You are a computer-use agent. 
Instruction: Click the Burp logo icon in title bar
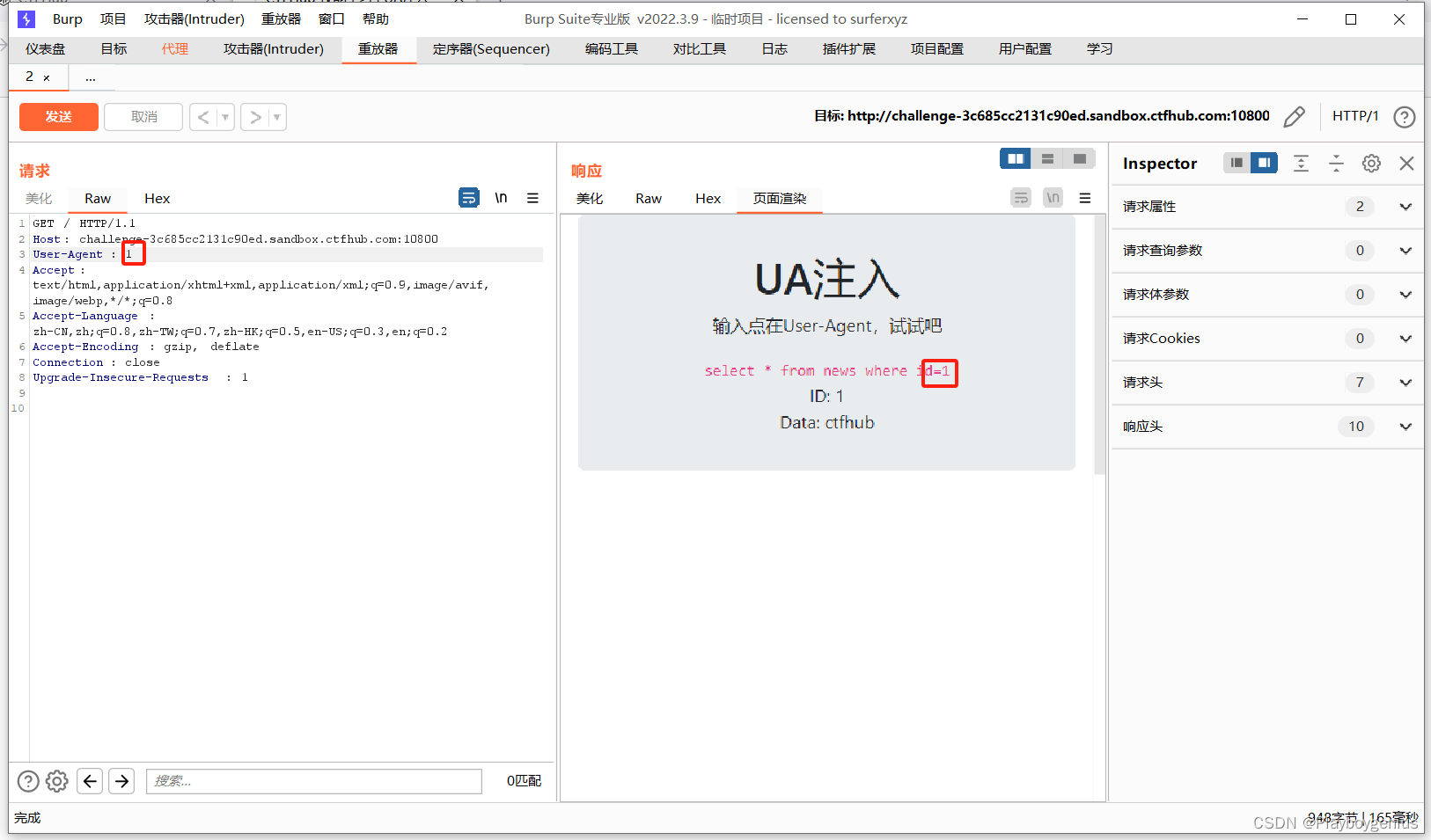pyautogui.click(x=26, y=18)
